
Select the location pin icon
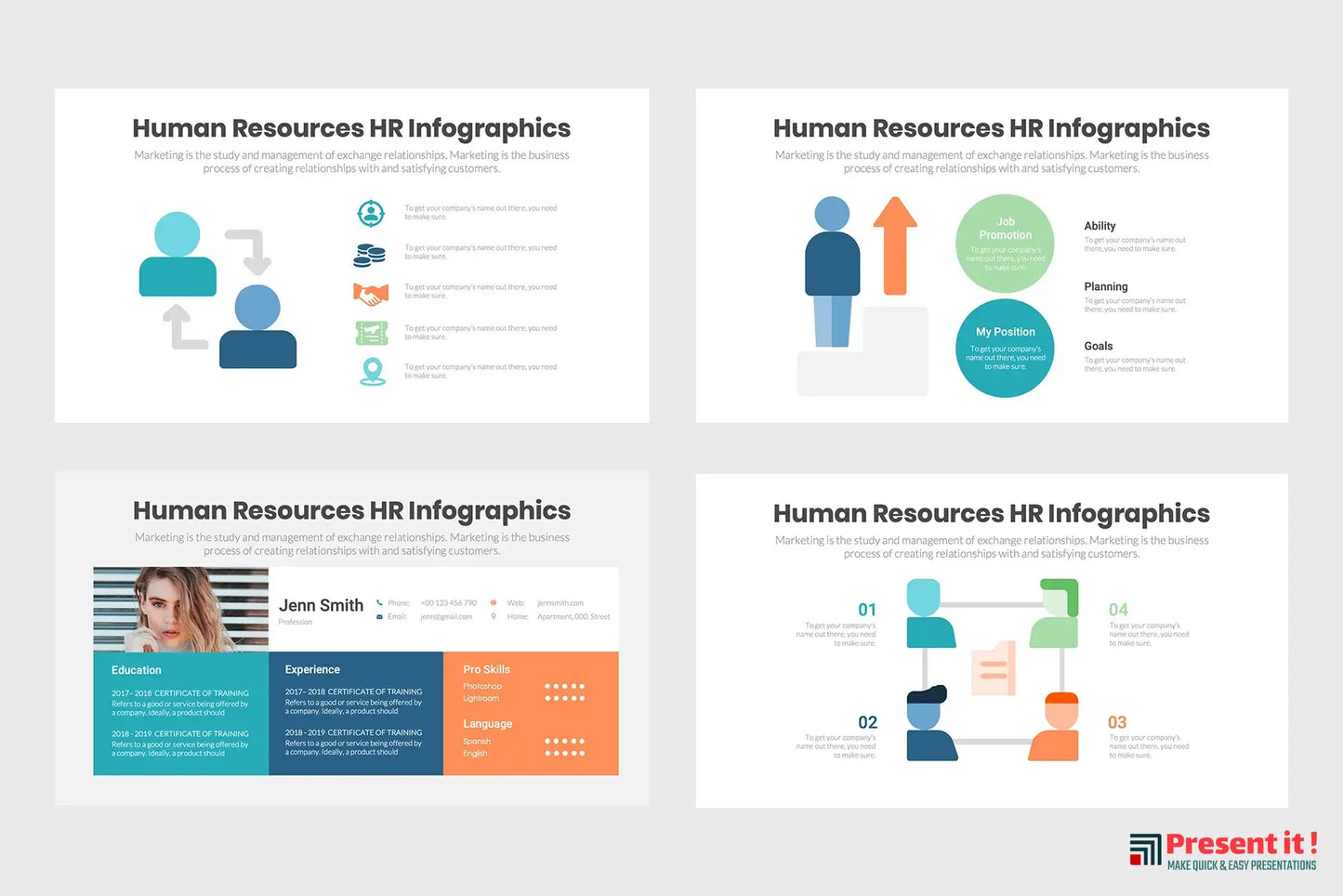point(373,371)
